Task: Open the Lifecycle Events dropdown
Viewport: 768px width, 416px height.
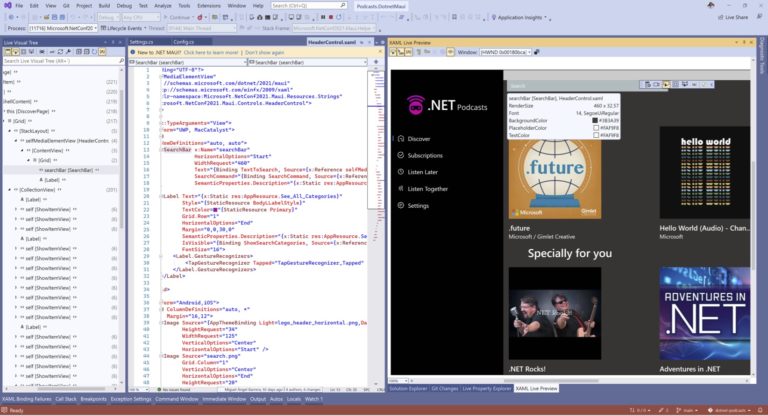Action: (121, 28)
